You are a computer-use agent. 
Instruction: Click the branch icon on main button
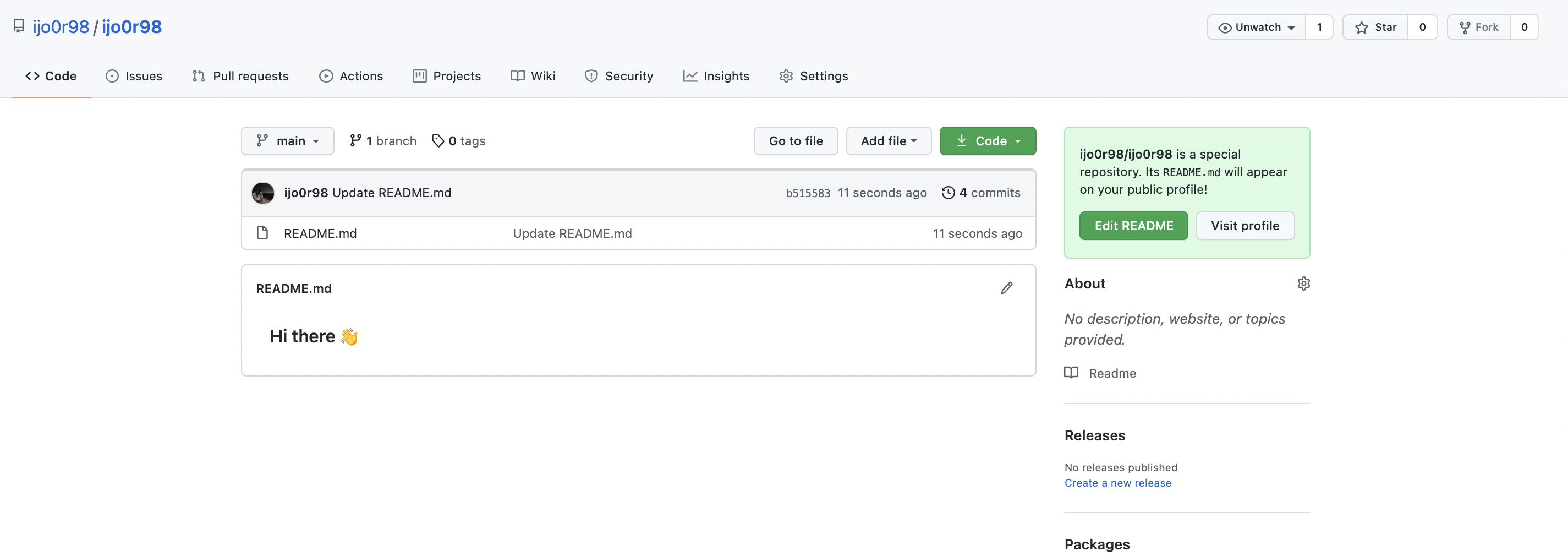[262, 141]
